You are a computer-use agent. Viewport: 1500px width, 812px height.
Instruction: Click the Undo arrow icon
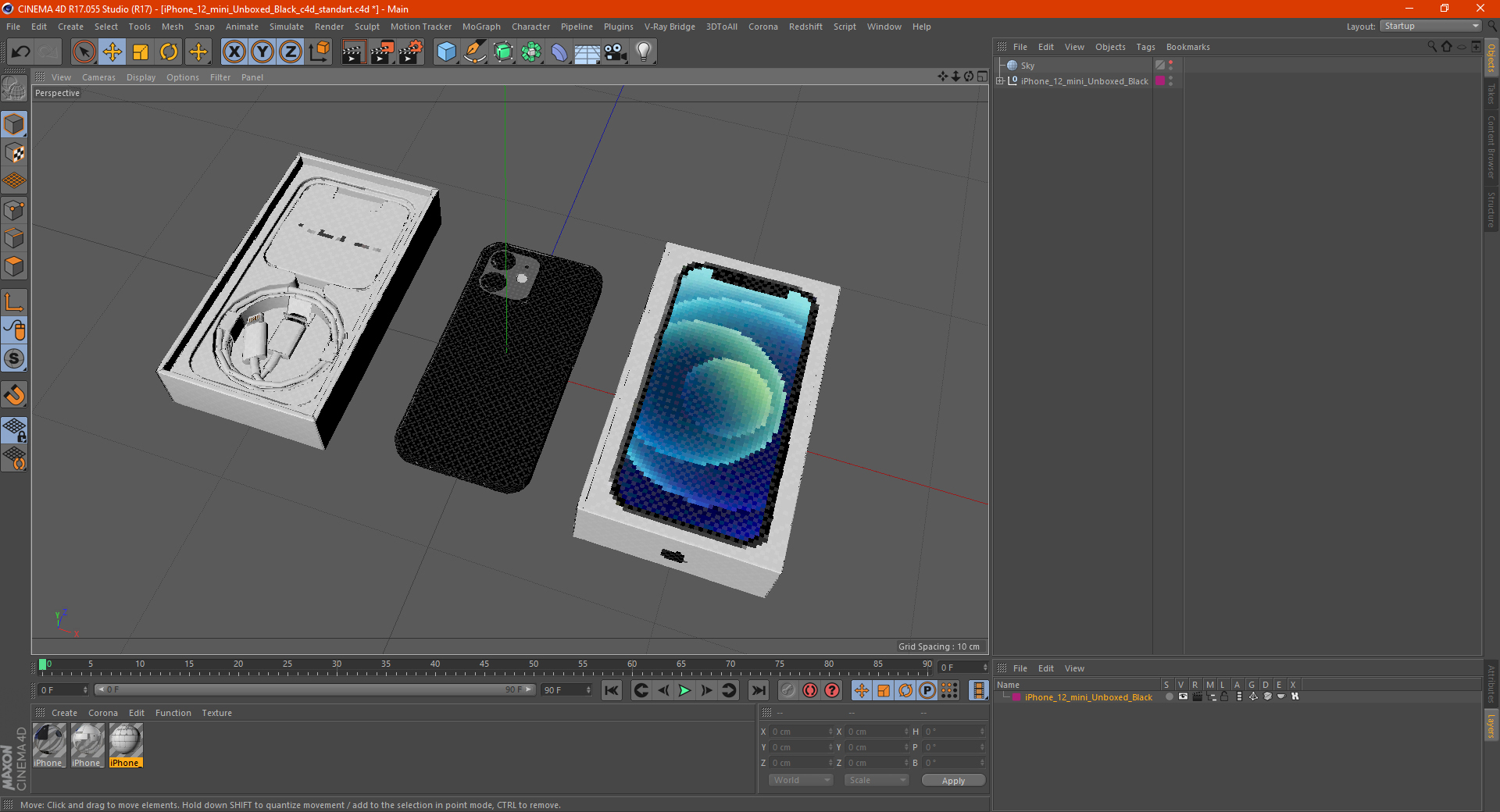(x=21, y=52)
